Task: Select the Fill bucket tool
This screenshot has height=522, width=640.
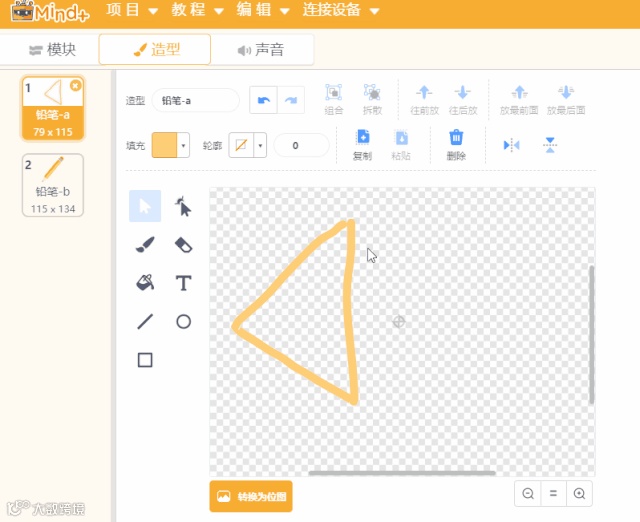Action: [x=145, y=282]
